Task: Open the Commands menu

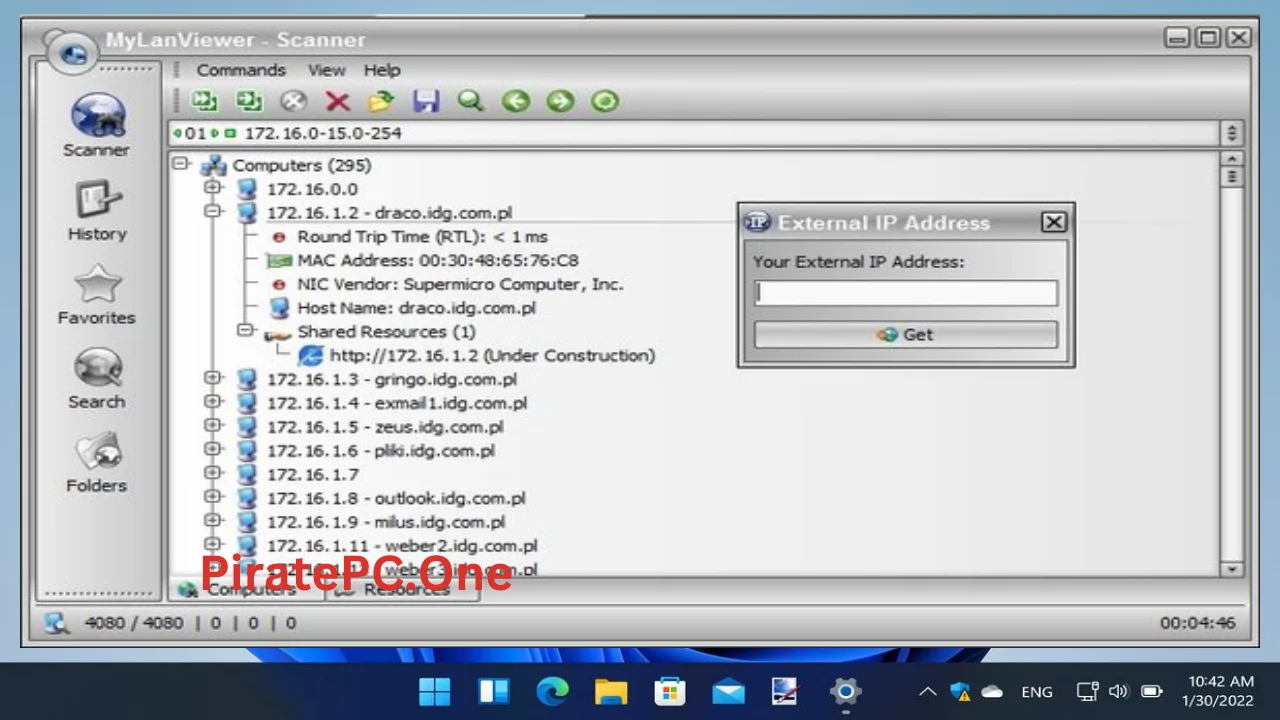Action: click(241, 70)
